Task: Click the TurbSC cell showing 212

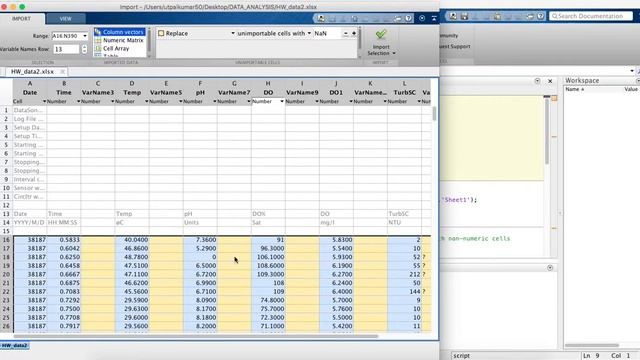Action: coord(404,274)
